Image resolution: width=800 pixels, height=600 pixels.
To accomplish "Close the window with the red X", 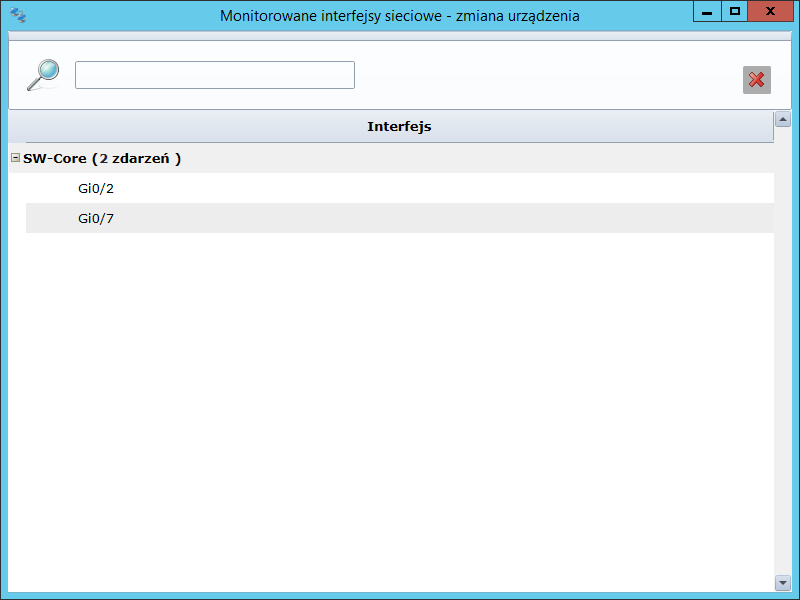I will [771, 12].
